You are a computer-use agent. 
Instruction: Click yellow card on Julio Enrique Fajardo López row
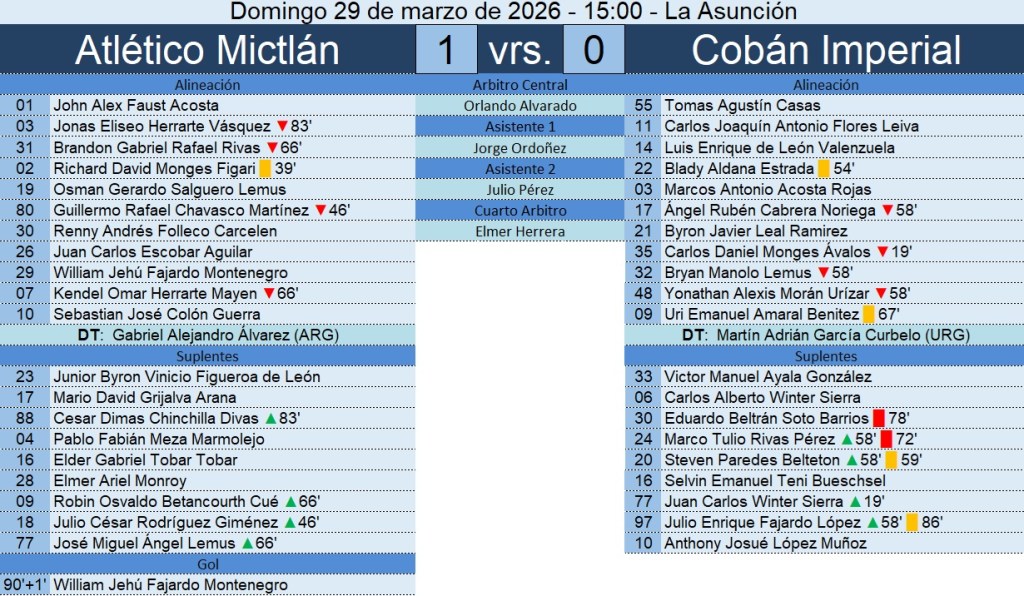tap(912, 523)
